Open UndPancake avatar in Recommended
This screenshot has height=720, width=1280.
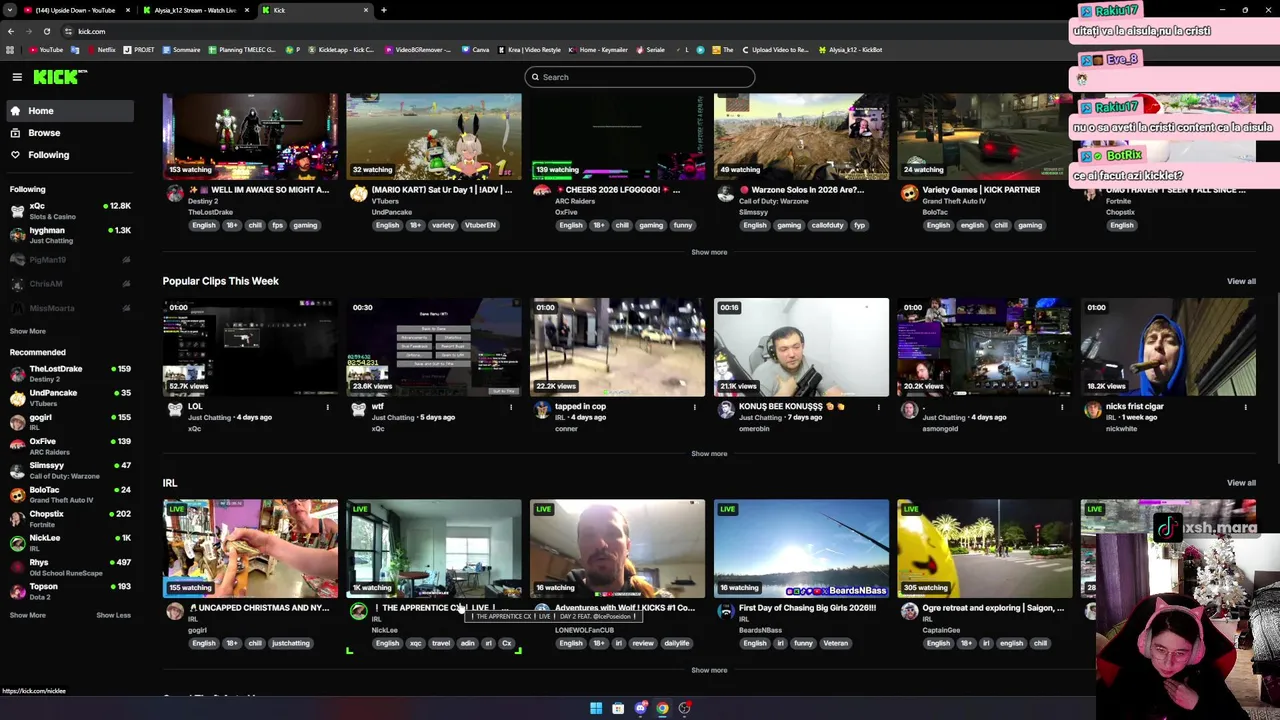click(17, 398)
